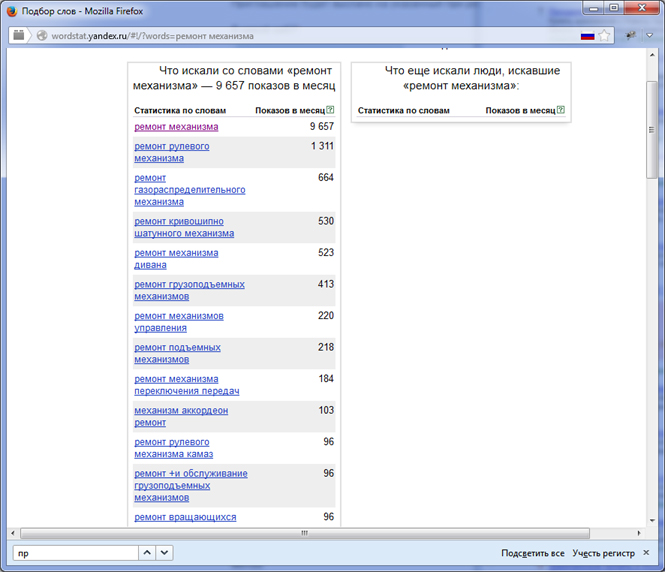Image resolution: width=665 pixels, height=572 pixels.
Task: Click the count value '103'
Action: (326, 410)
